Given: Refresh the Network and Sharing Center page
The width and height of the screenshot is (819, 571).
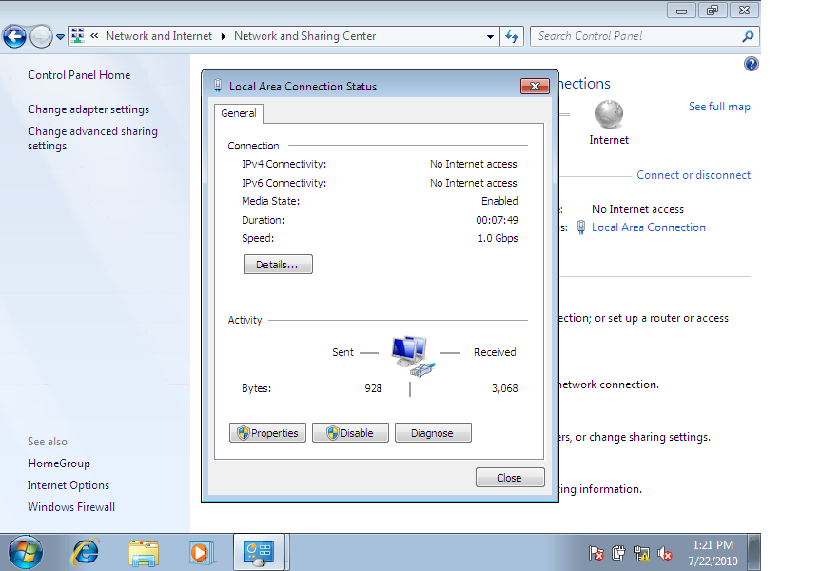Looking at the screenshot, I should click(512, 37).
